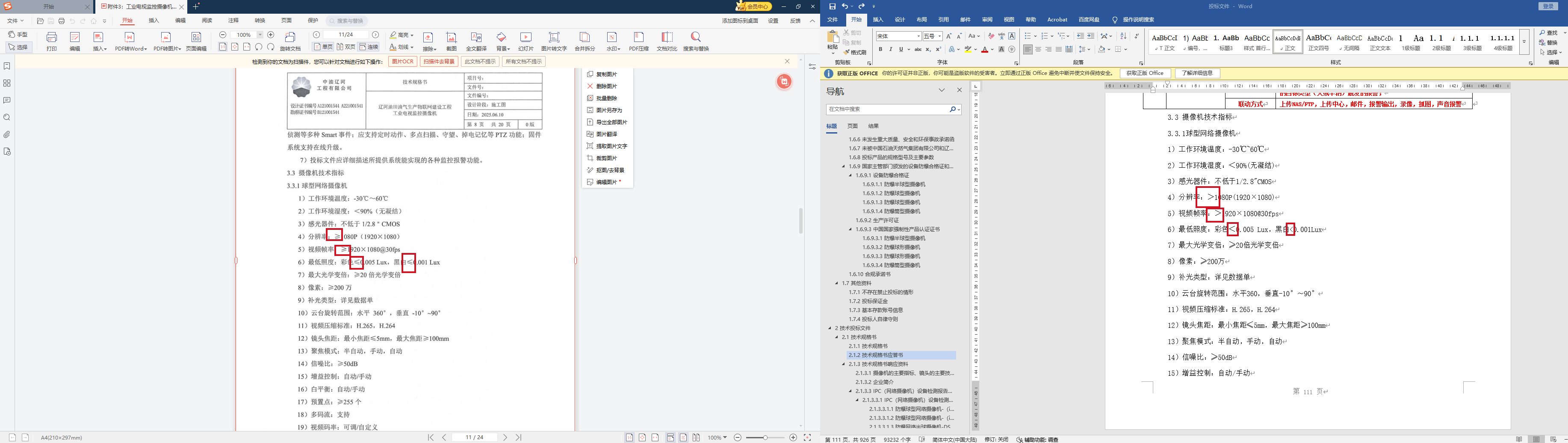Toggle 连续 continuous scrolling in PDF viewer
The image size is (1568, 443).
tap(369, 47)
